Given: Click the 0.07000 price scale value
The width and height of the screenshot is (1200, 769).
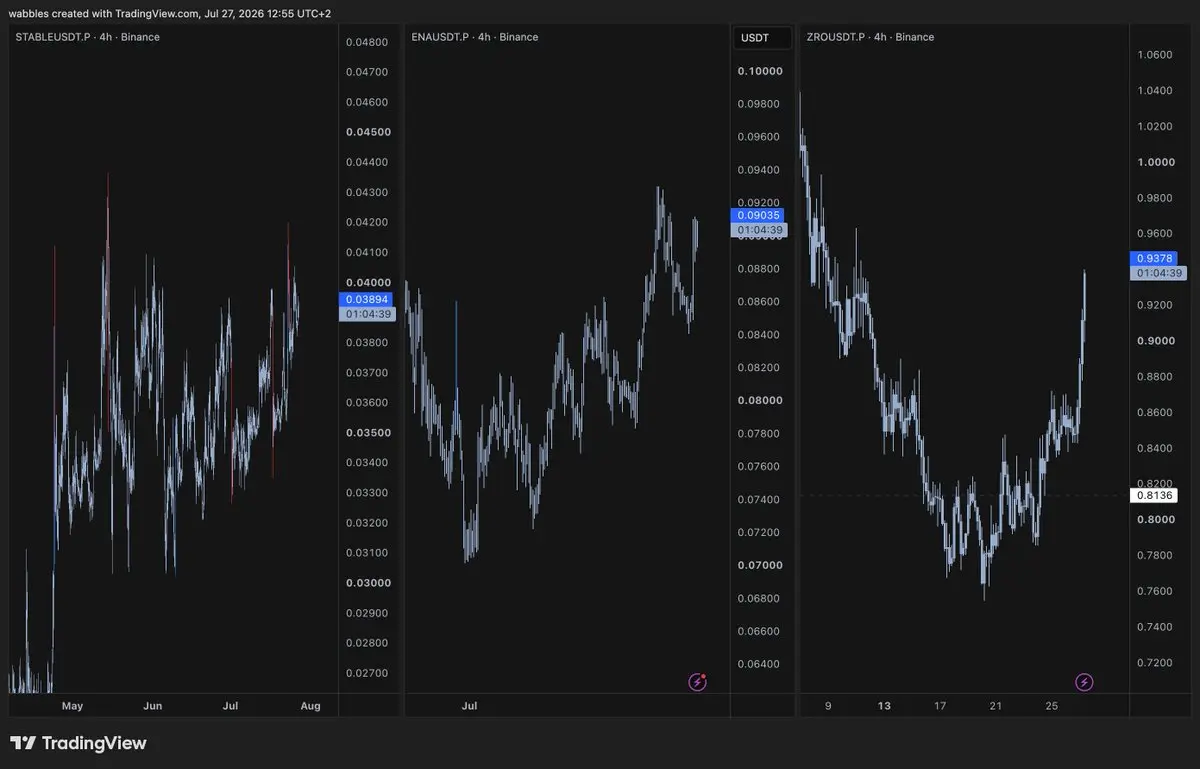Looking at the screenshot, I should coord(760,565).
